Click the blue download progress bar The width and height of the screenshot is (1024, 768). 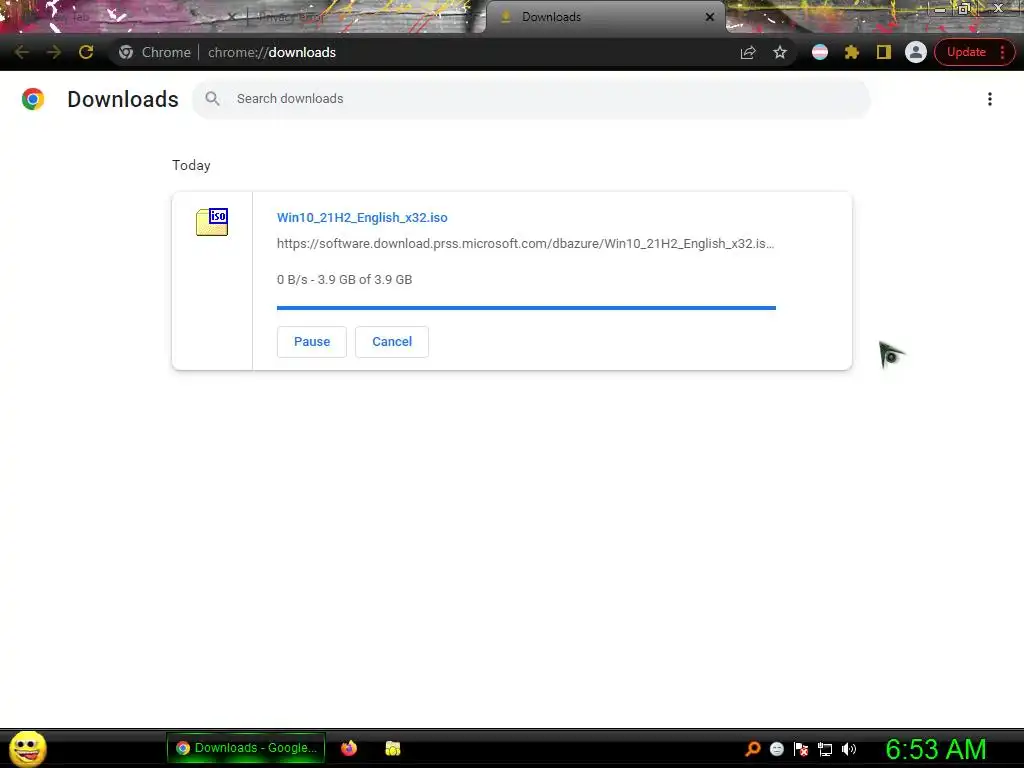[x=526, y=308]
